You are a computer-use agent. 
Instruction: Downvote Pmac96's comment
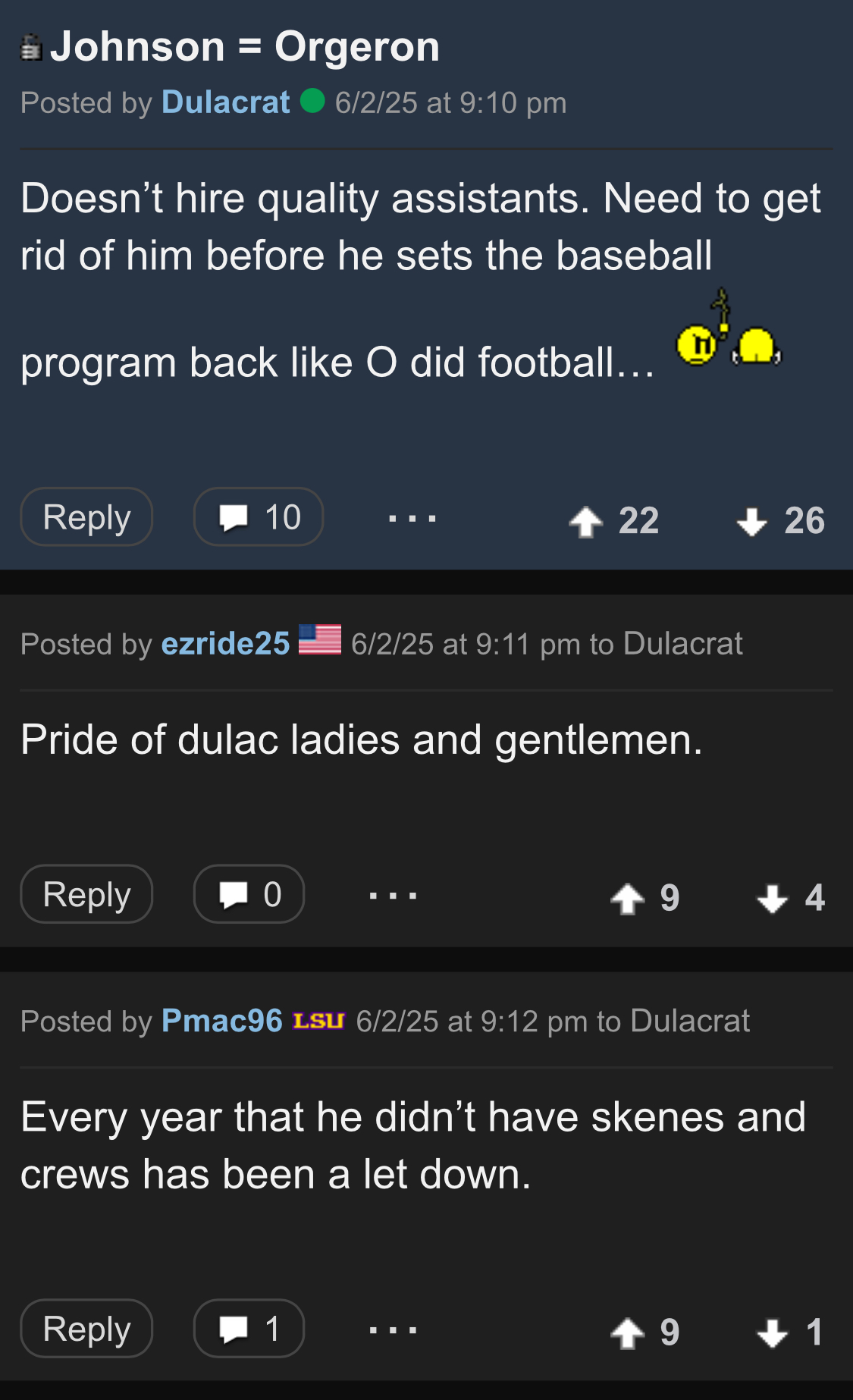pos(772,1333)
